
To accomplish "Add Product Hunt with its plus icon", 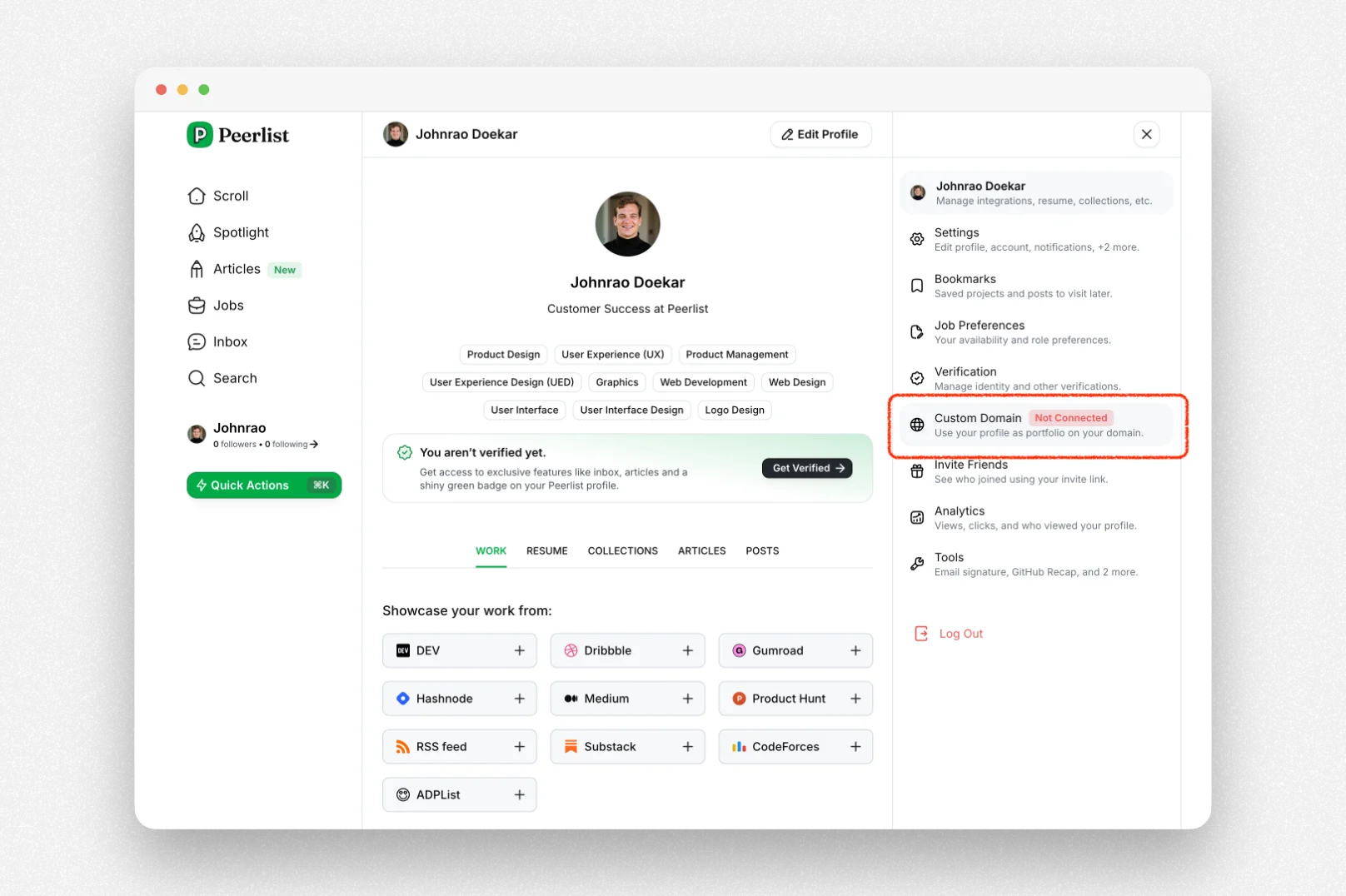I will point(855,699).
